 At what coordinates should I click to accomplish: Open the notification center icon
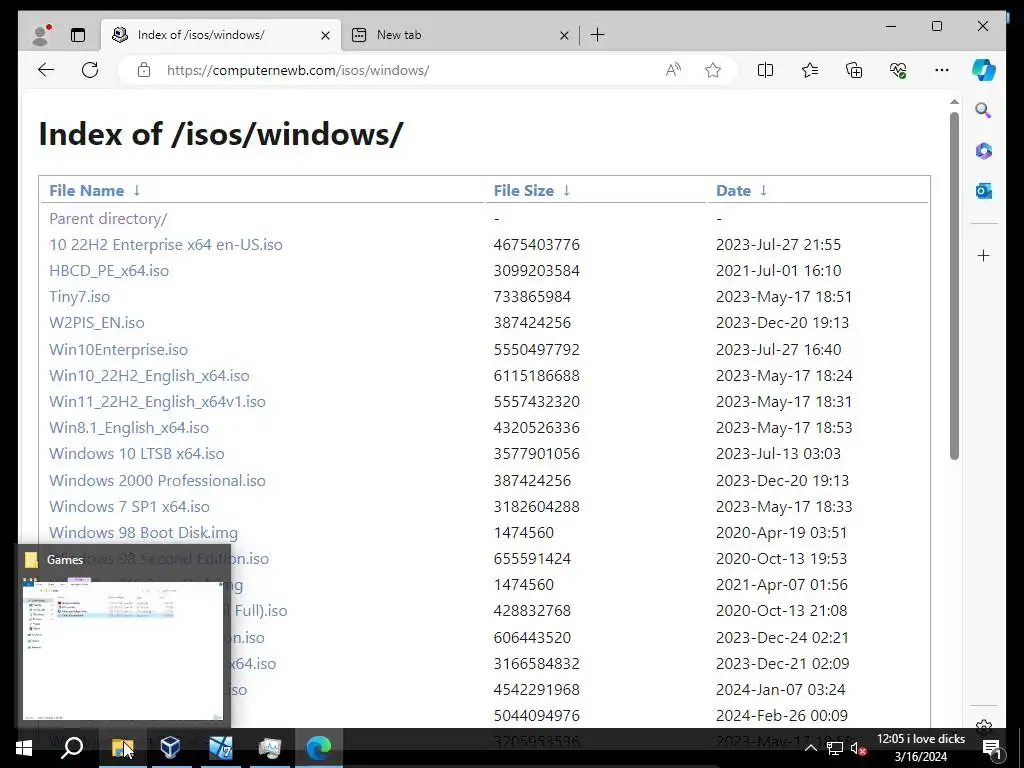pos(992,748)
